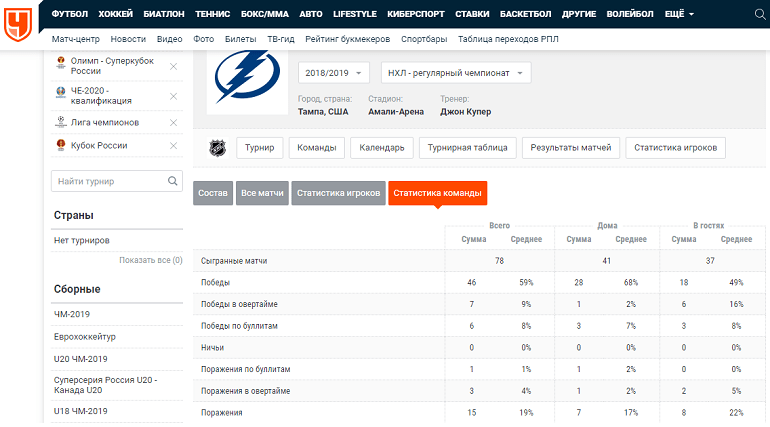Open the 2018/2019 season dropdown
Screen dimensions: 770x427
333,73
